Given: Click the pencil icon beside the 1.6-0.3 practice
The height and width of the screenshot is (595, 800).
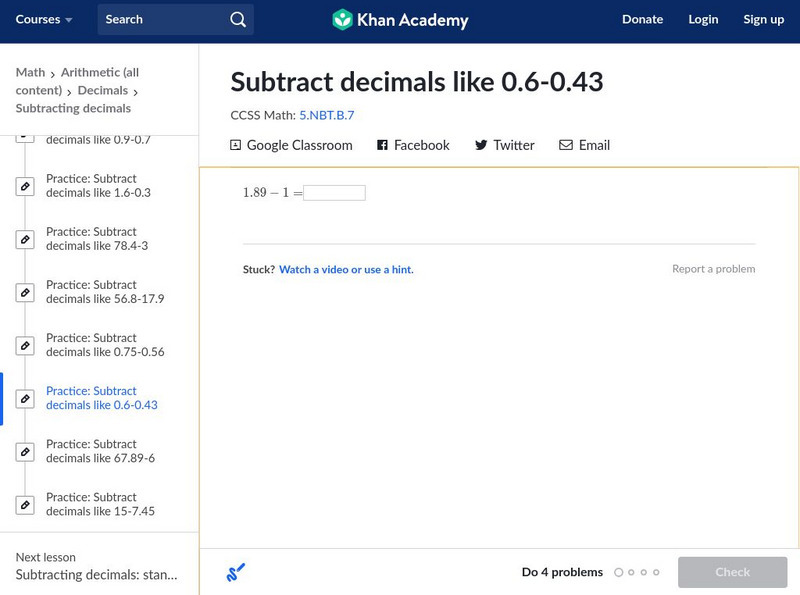Looking at the screenshot, I should click(x=25, y=187).
